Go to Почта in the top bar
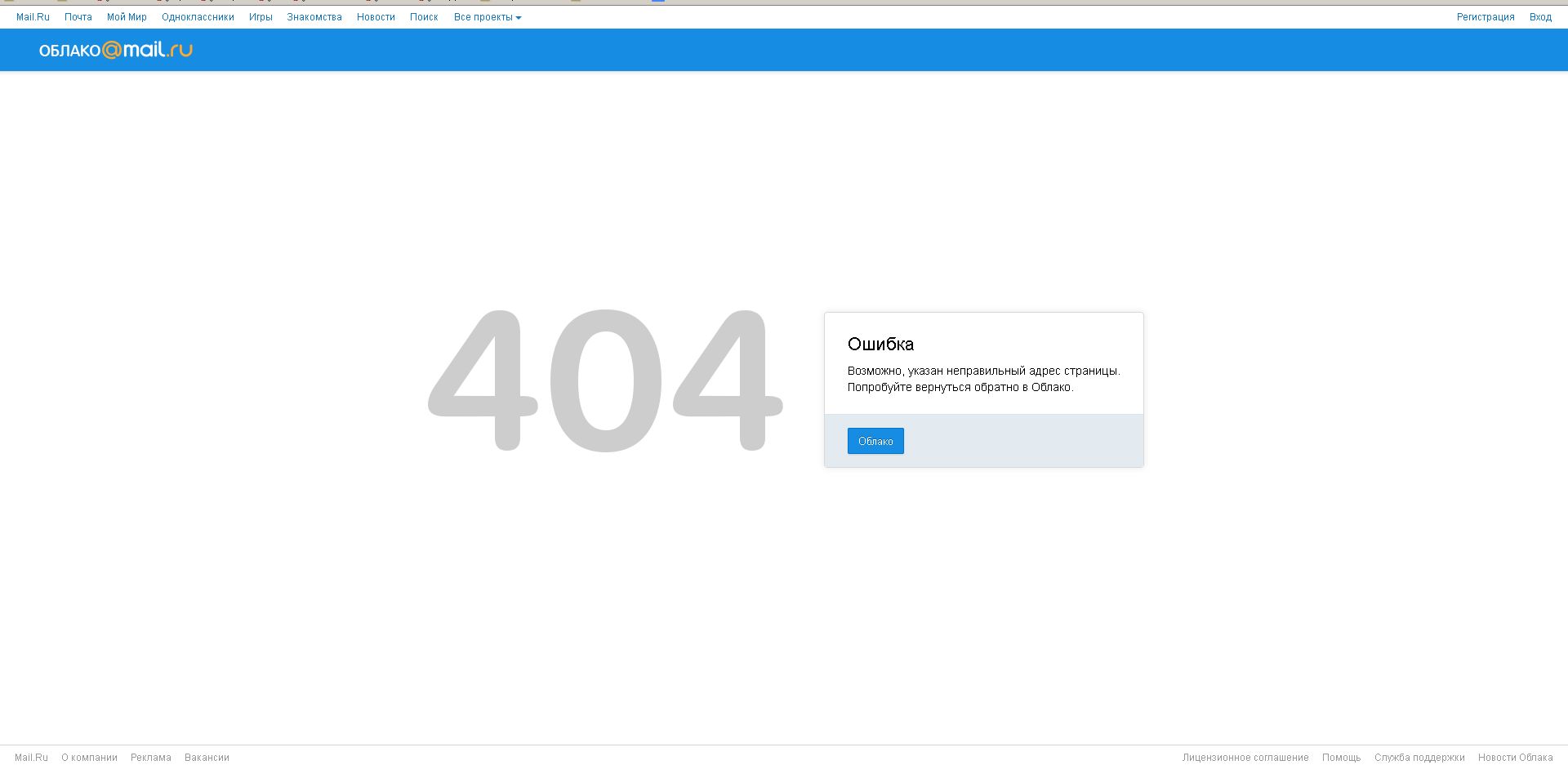The image size is (1568, 765). 78,17
